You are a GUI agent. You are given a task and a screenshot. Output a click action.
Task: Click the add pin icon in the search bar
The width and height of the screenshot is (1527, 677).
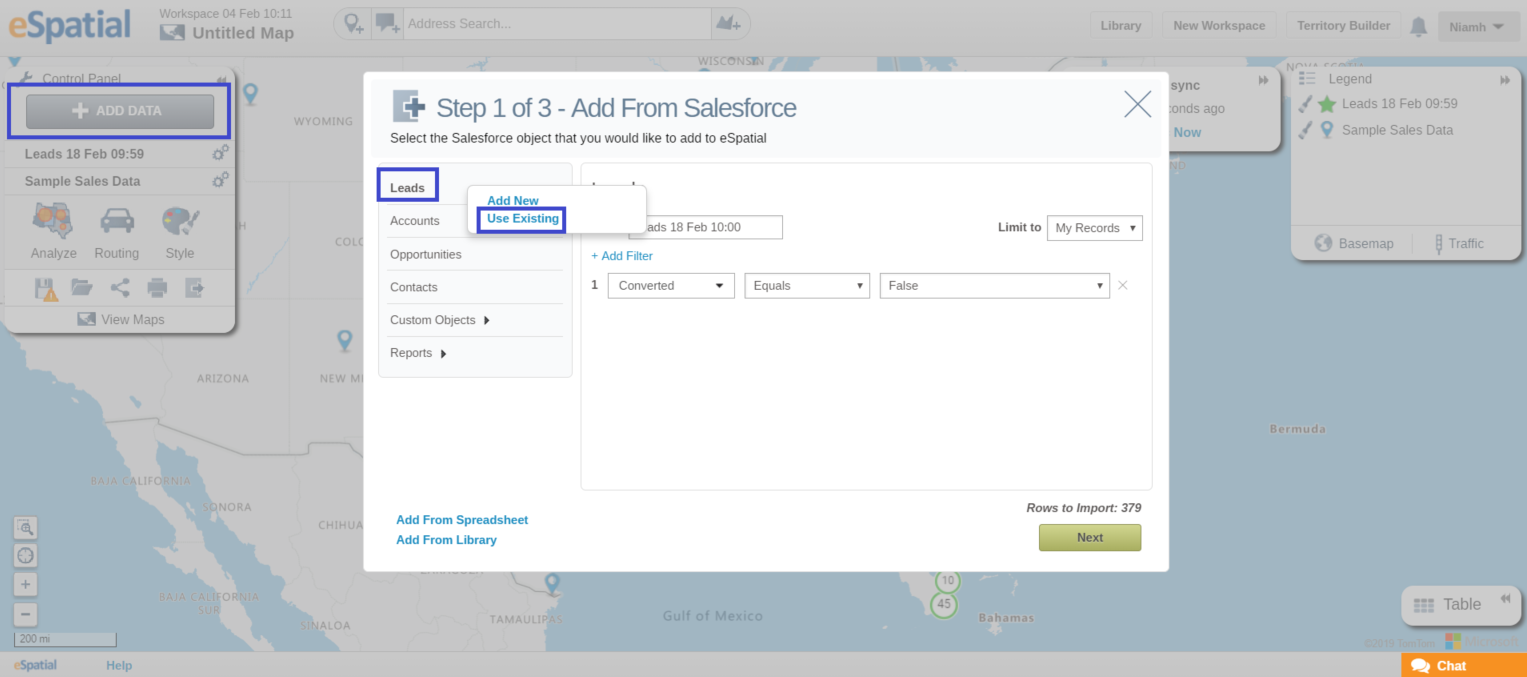tap(354, 25)
